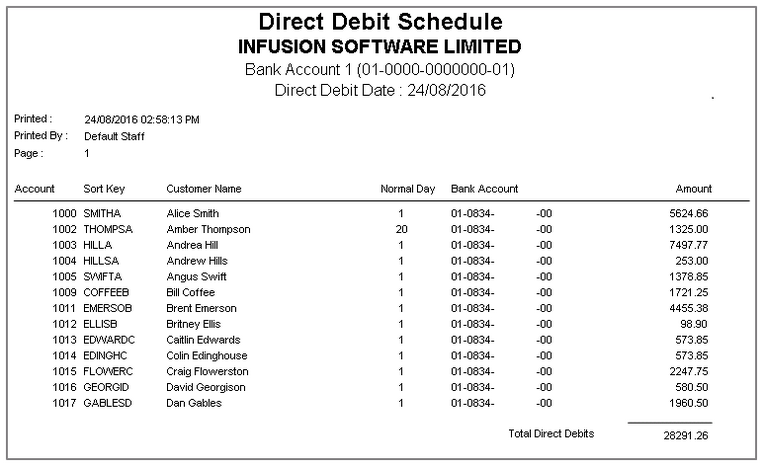Click account 1017 for Dan Gables

pos(64,403)
